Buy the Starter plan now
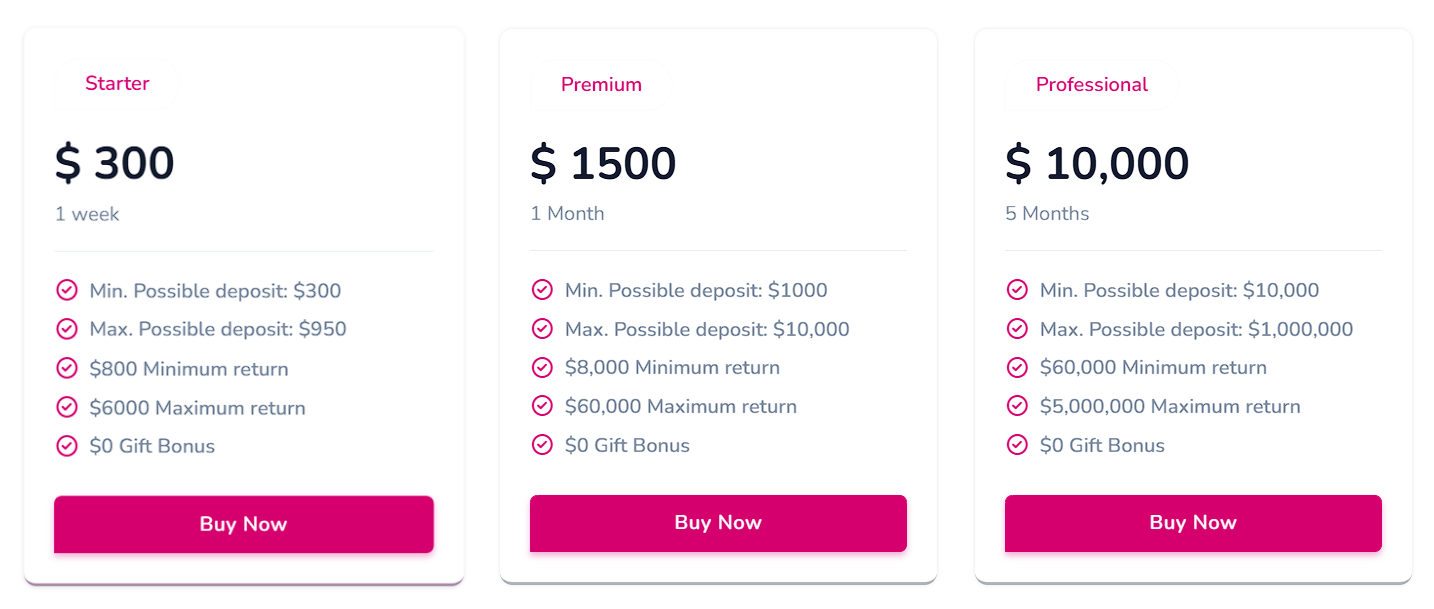 click(x=244, y=524)
